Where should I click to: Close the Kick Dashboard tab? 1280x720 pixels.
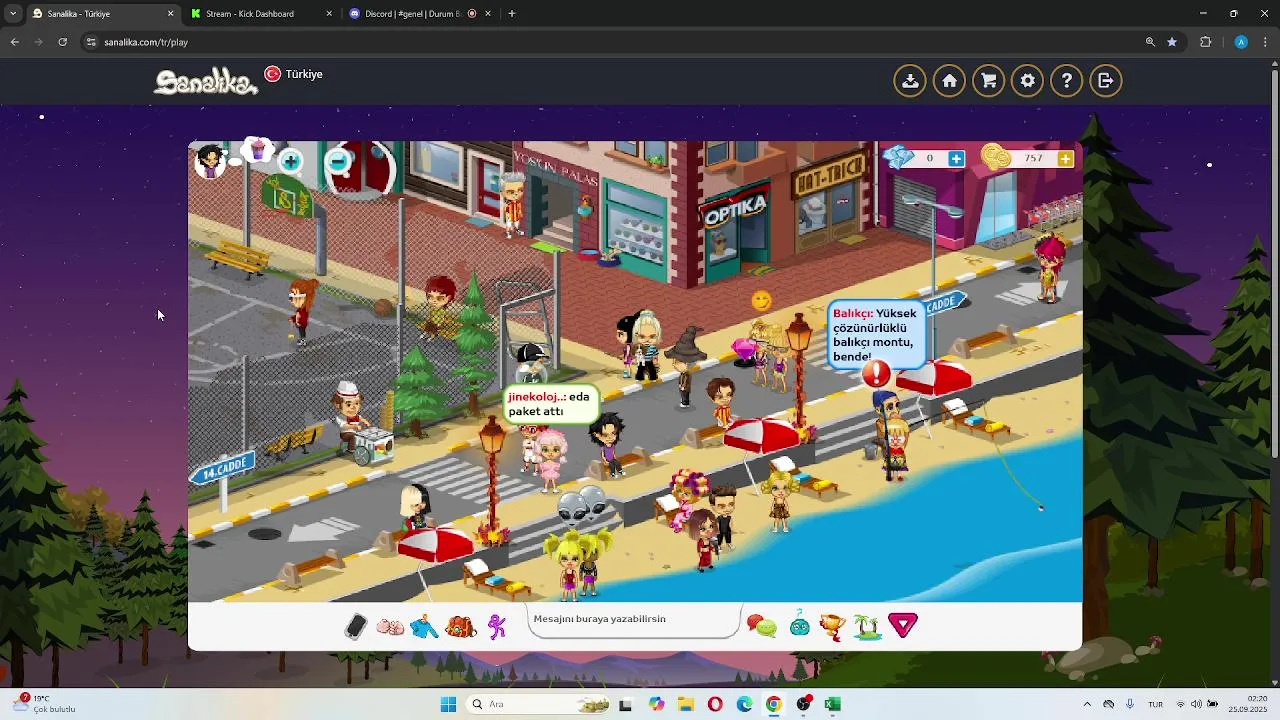click(329, 14)
